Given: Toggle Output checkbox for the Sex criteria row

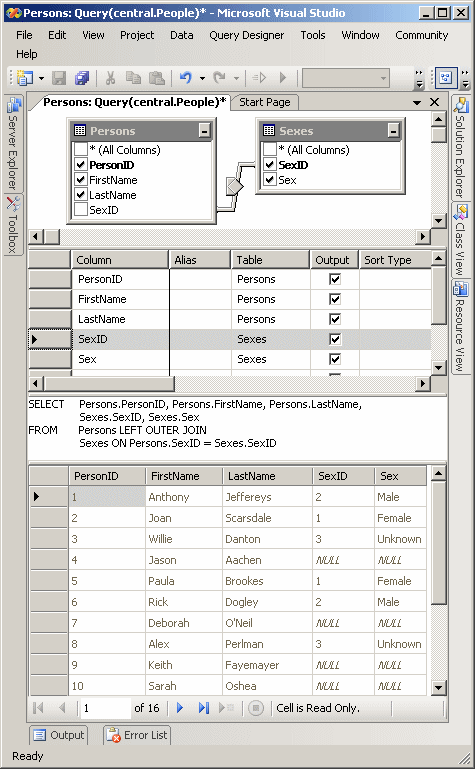Looking at the screenshot, I should coord(335,359).
